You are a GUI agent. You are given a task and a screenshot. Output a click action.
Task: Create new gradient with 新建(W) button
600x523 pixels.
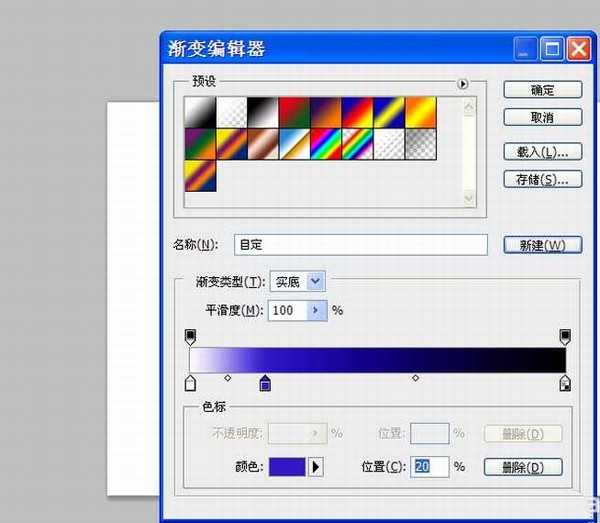click(x=543, y=245)
